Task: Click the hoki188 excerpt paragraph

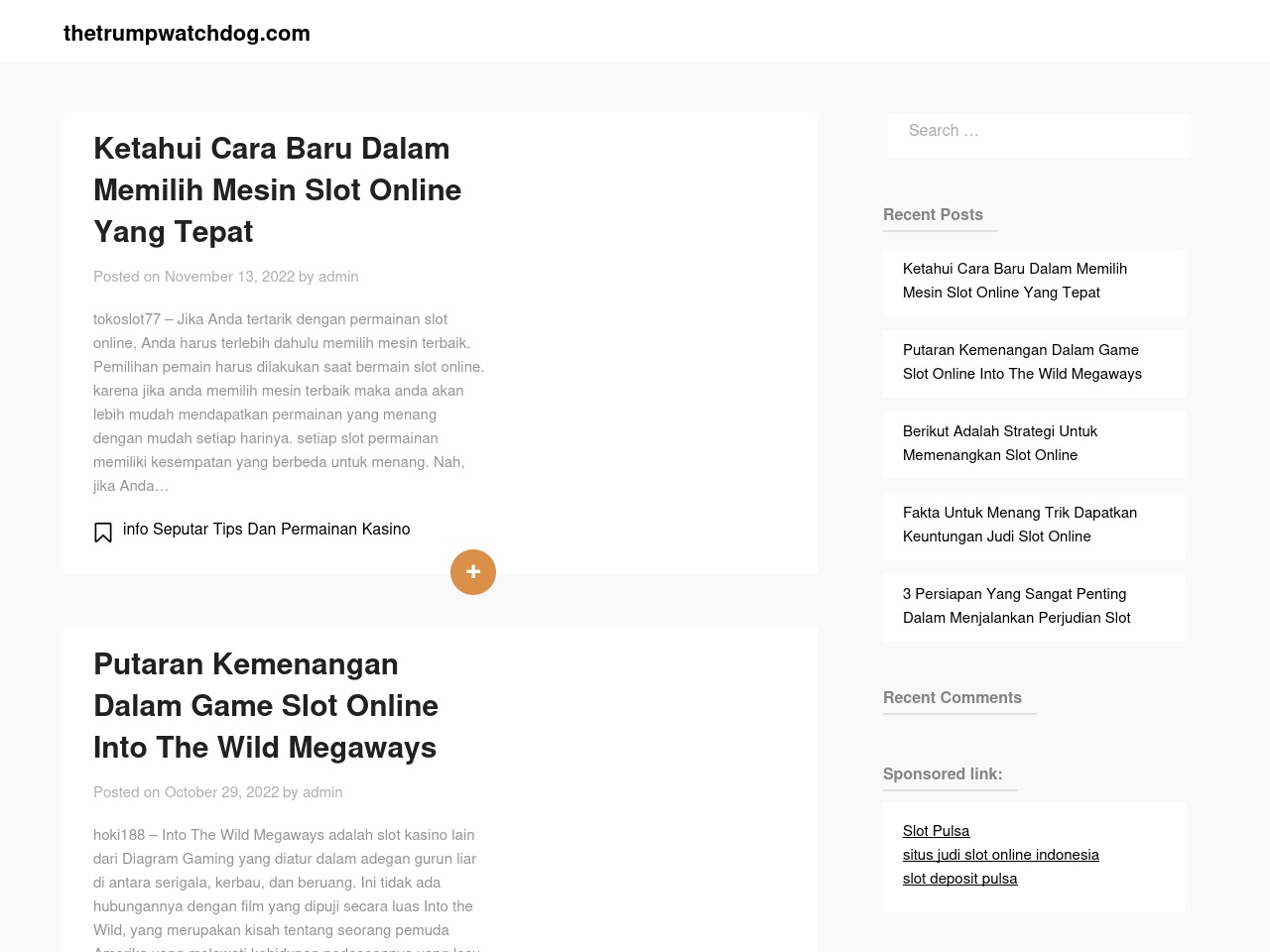Action: click(287, 889)
